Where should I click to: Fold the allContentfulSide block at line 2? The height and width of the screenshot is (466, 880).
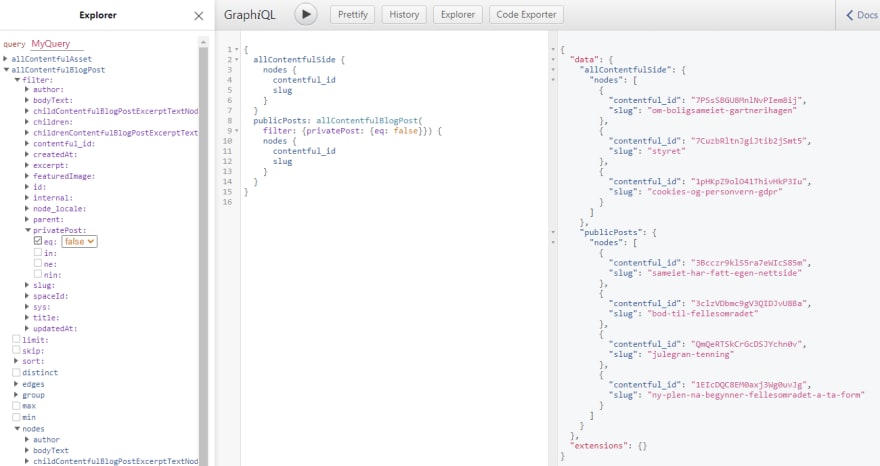pos(236,60)
